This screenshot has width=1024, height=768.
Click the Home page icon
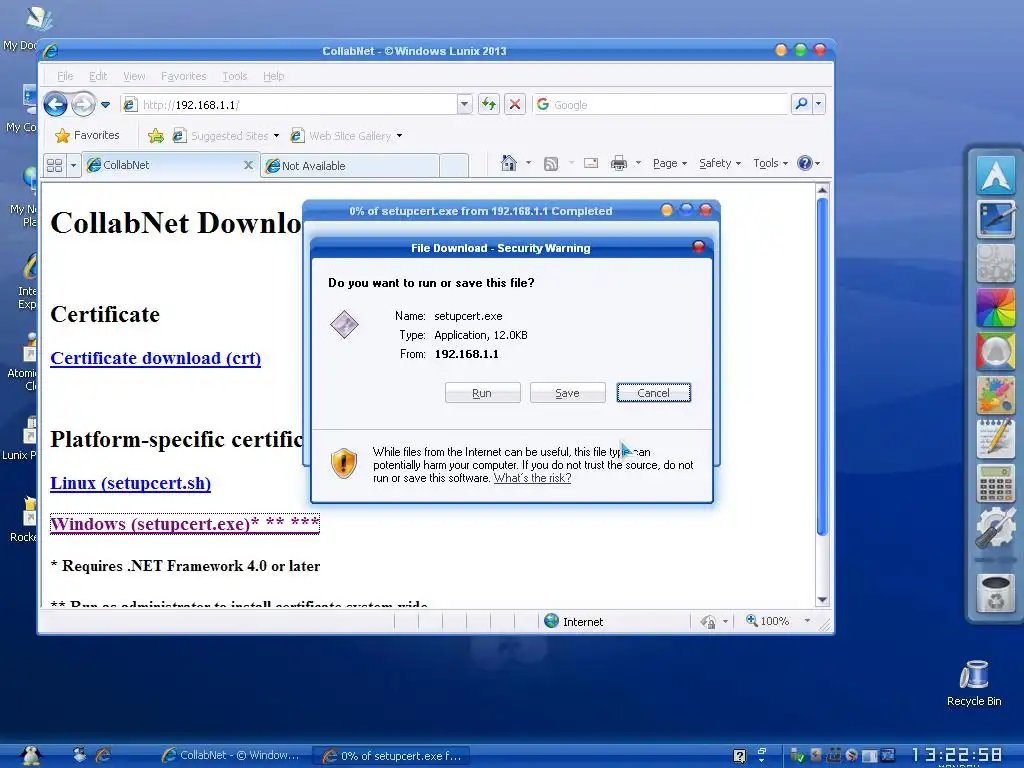509,163
